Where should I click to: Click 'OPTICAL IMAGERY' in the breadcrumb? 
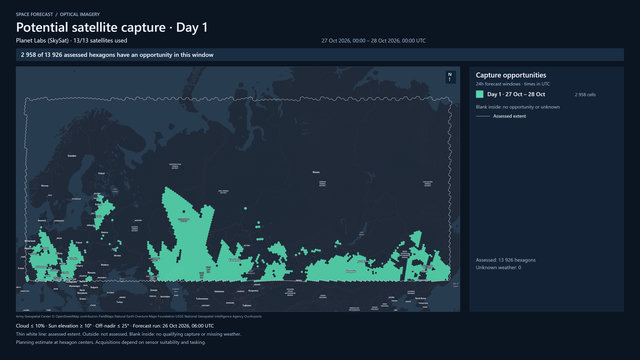tap(80, 14)
